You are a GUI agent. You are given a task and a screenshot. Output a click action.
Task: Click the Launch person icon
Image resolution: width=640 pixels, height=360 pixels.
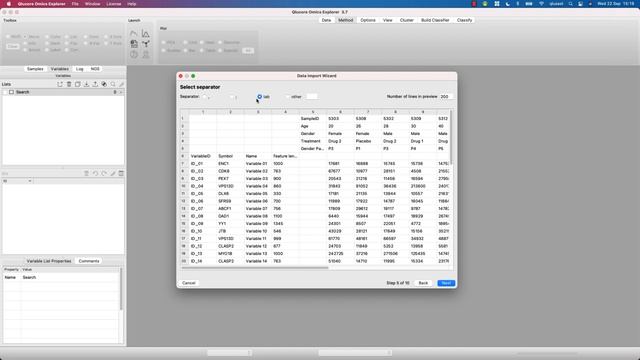(x=146, y=54)
